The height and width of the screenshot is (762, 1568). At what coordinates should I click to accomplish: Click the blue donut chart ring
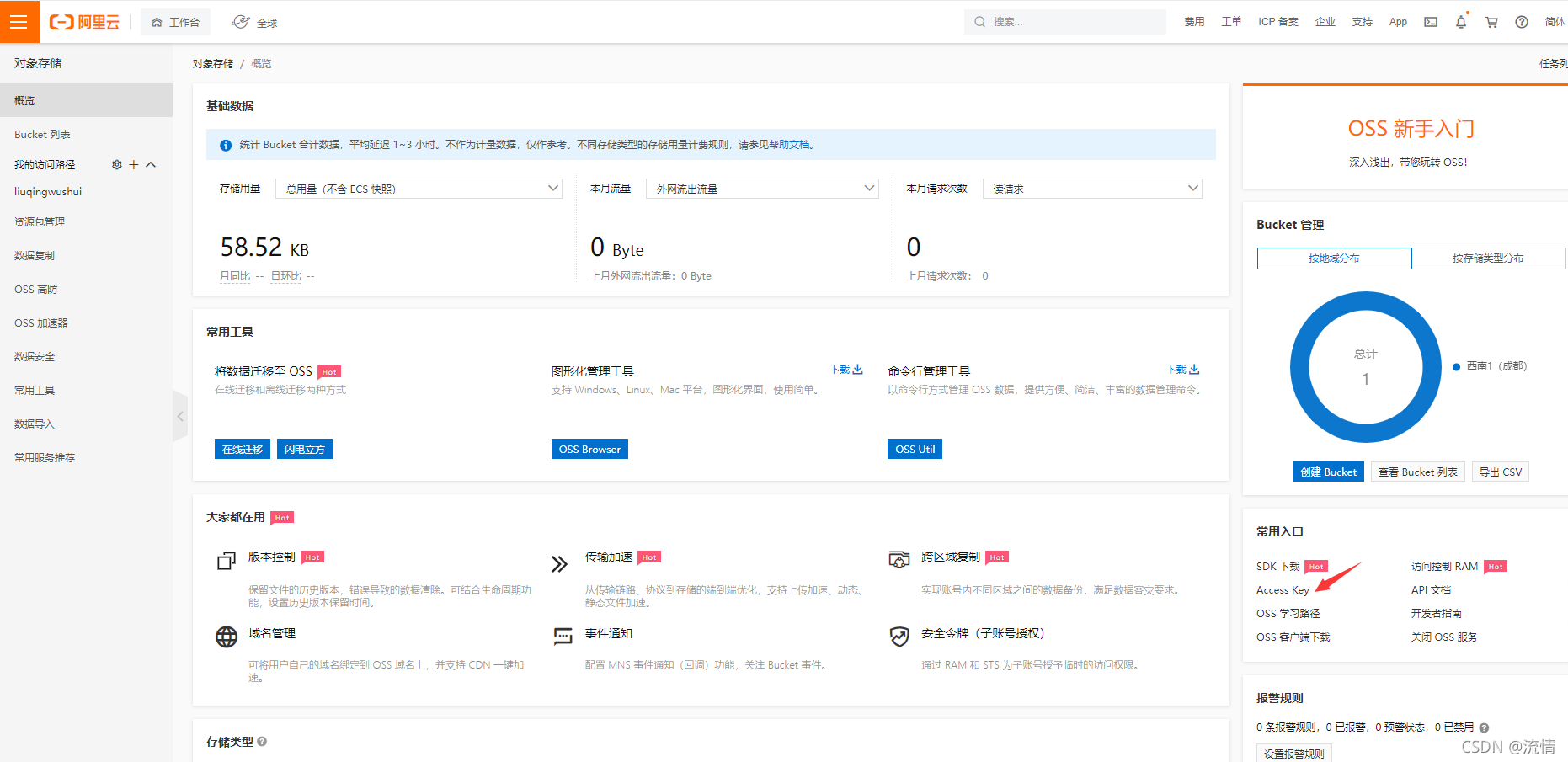(x=1299, y=367)
